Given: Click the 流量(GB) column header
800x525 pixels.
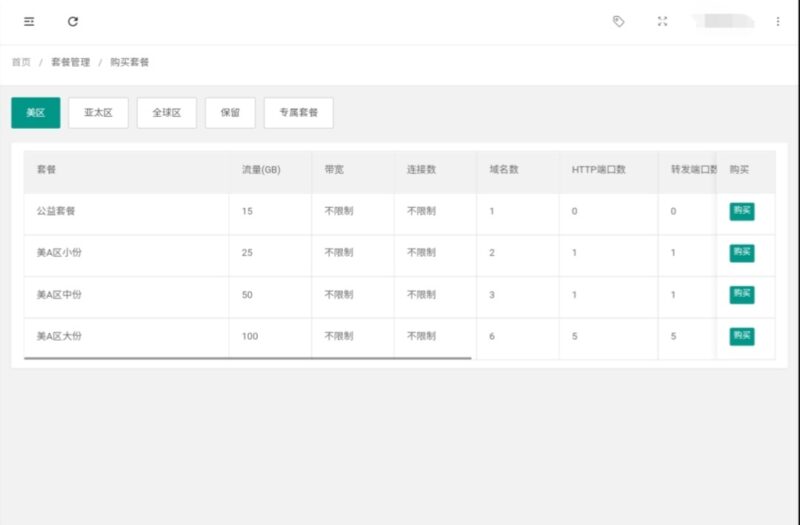Looking at the screenshot, I should [261, 170].
